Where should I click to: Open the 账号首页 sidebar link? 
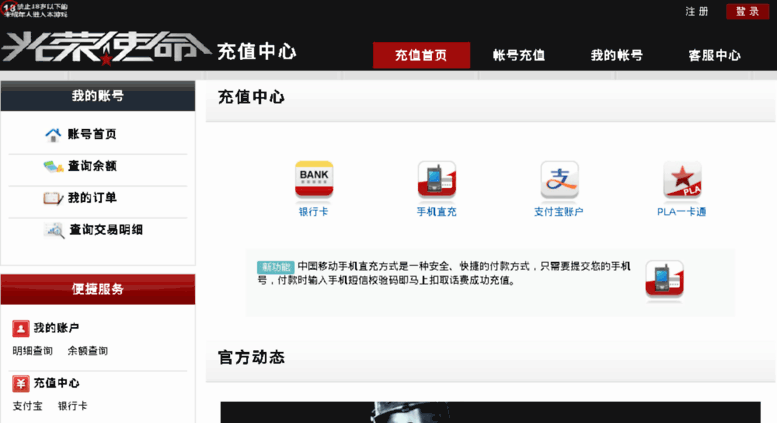click(x=92, y=134)
